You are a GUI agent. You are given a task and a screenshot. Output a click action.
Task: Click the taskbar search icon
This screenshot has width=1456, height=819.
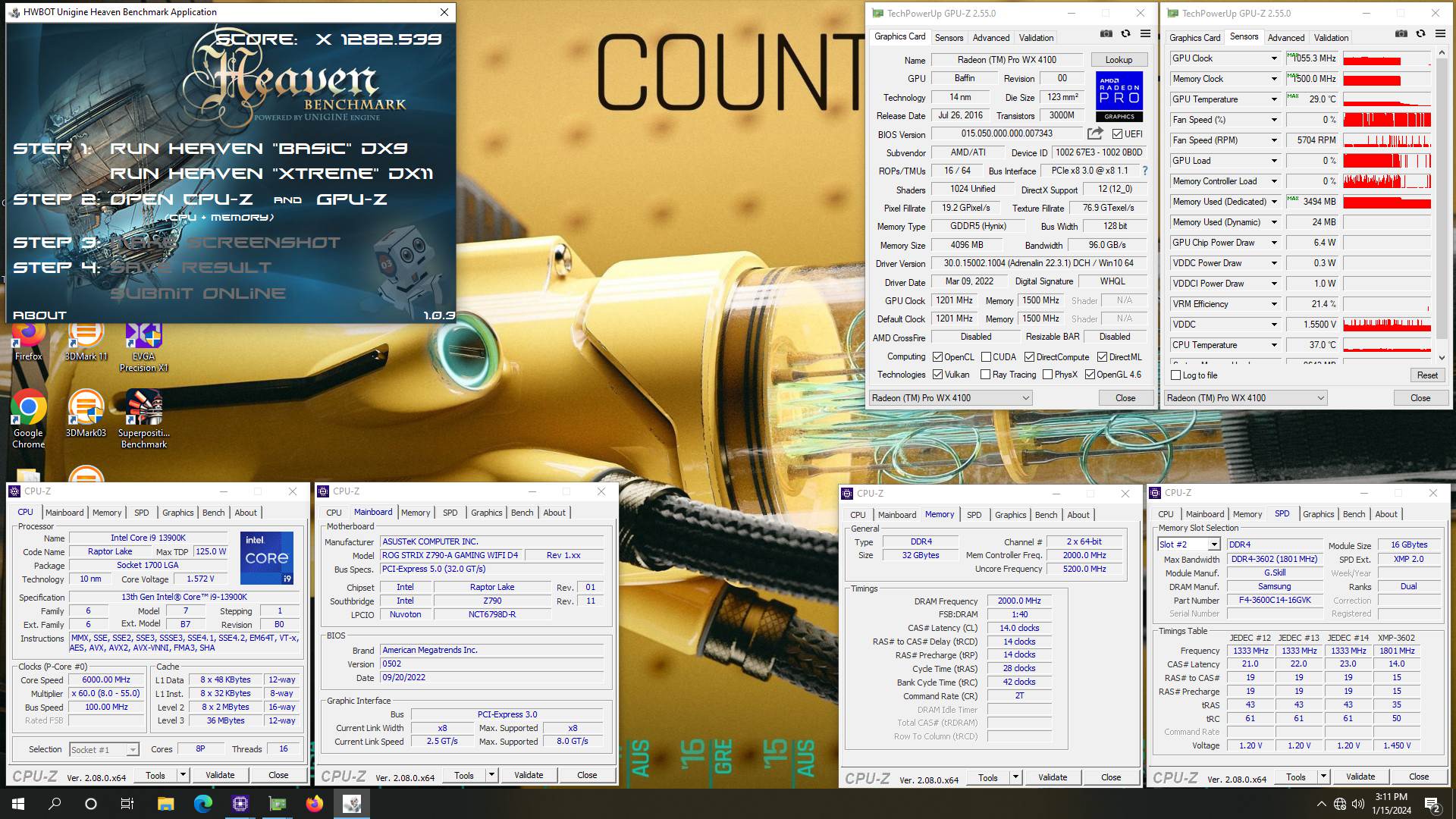click(x=55, y=804)
